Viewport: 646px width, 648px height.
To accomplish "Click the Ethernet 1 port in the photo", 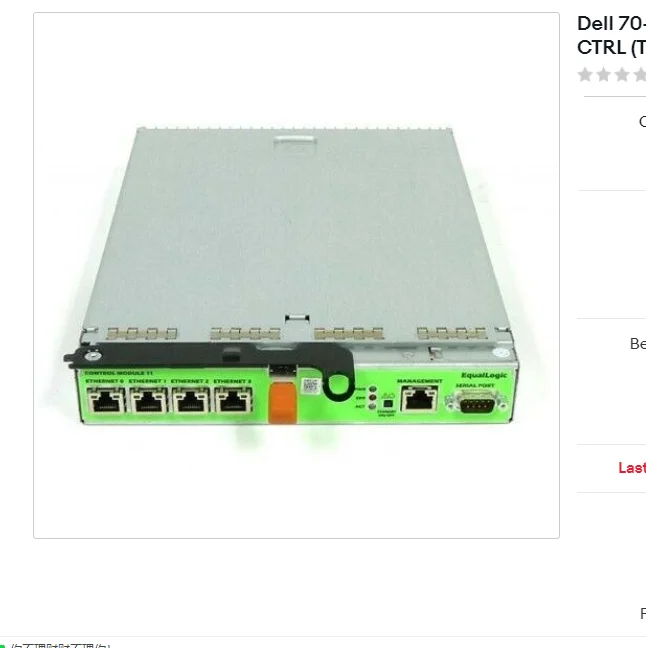I will pos(149,400).
